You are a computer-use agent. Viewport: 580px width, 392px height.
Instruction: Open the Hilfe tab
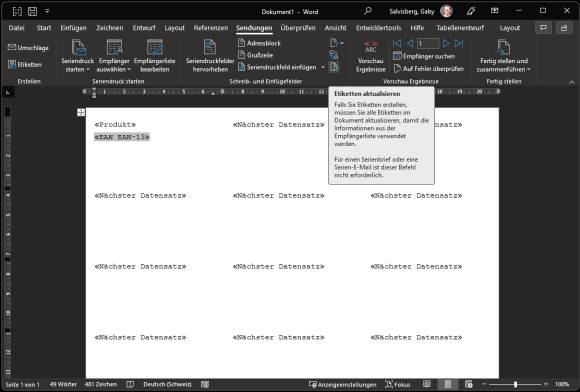(x=417, y=28)
